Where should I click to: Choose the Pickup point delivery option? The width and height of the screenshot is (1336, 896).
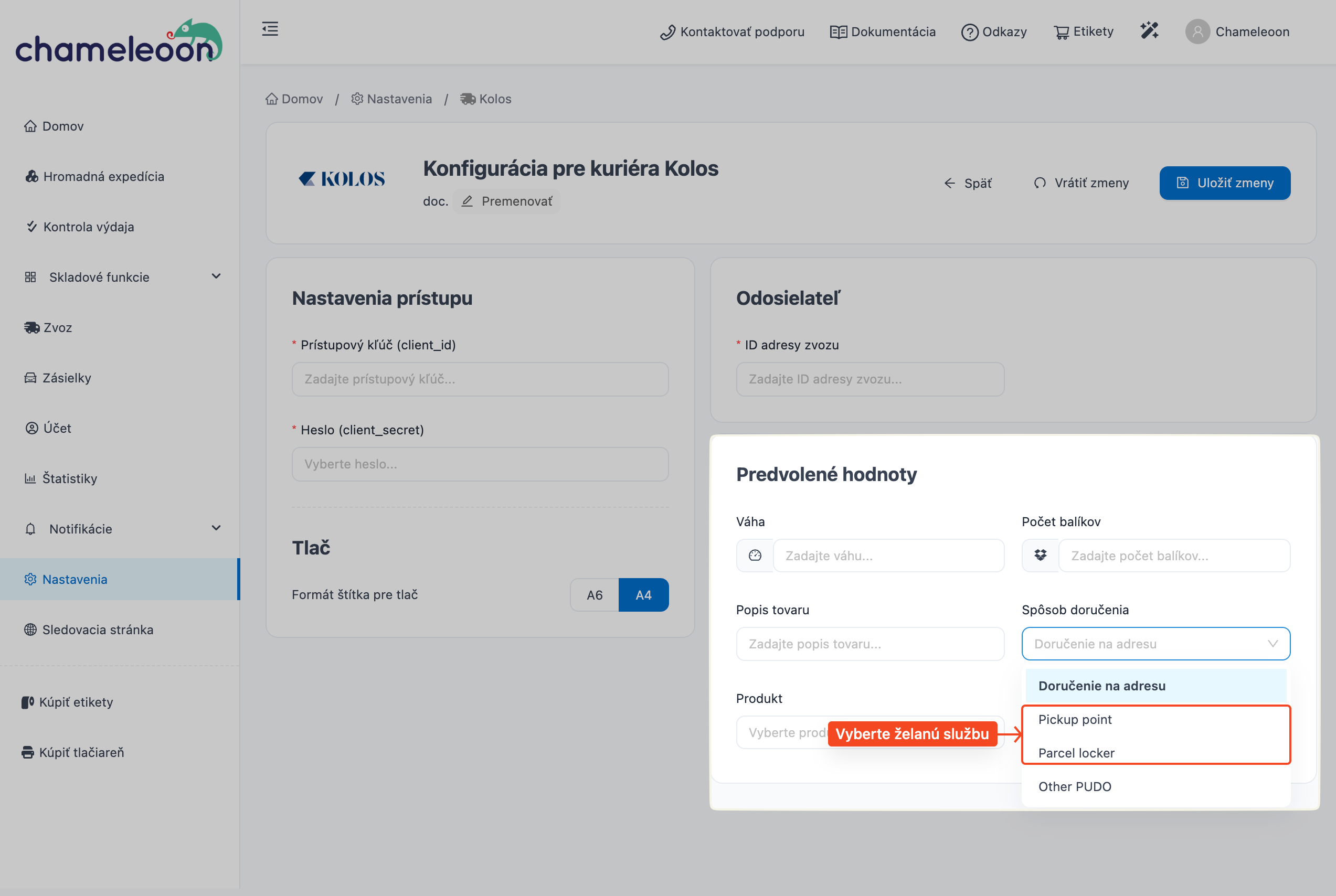pos(1074,719)
